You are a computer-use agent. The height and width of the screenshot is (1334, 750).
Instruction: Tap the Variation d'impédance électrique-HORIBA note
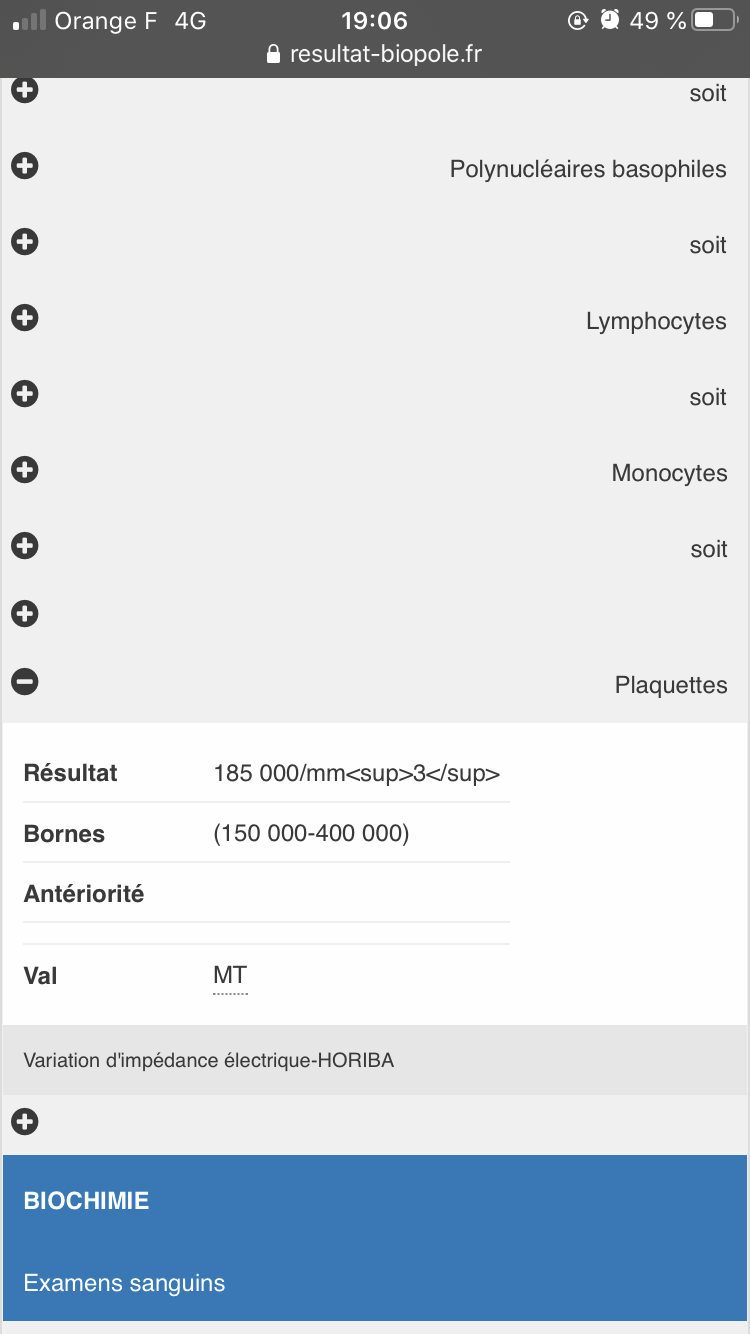[x=209, y=1060]
